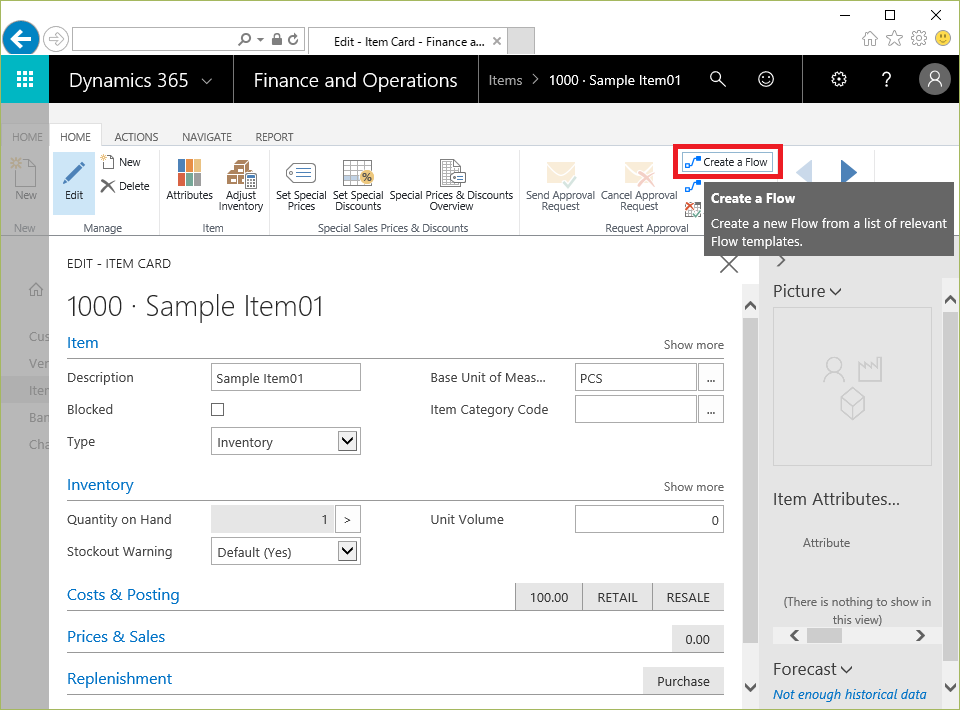
Task: Toggle the Blocked checkbox
Action: [x=217, y=409]
